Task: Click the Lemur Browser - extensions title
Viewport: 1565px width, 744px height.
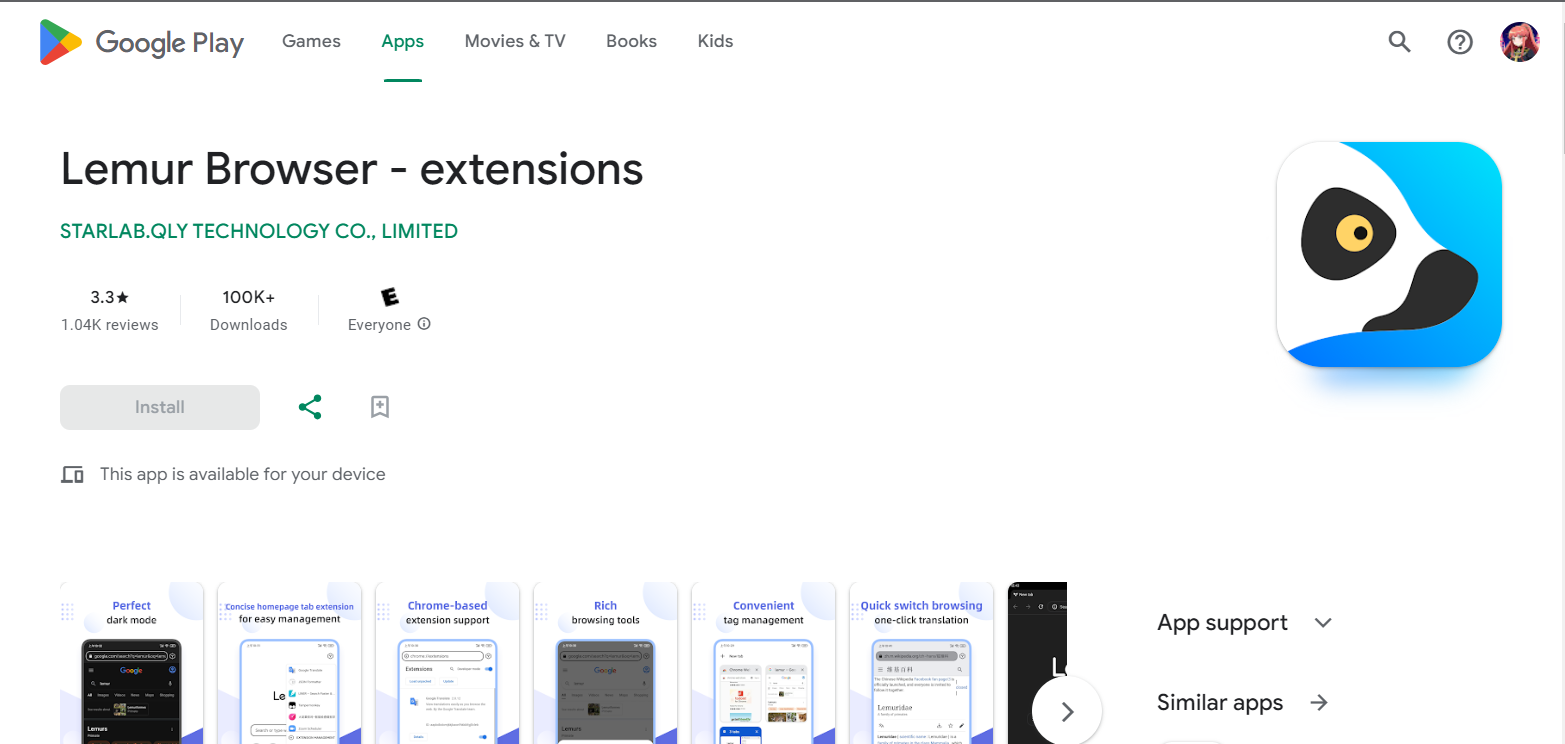Action: click(x=352, y=168)
